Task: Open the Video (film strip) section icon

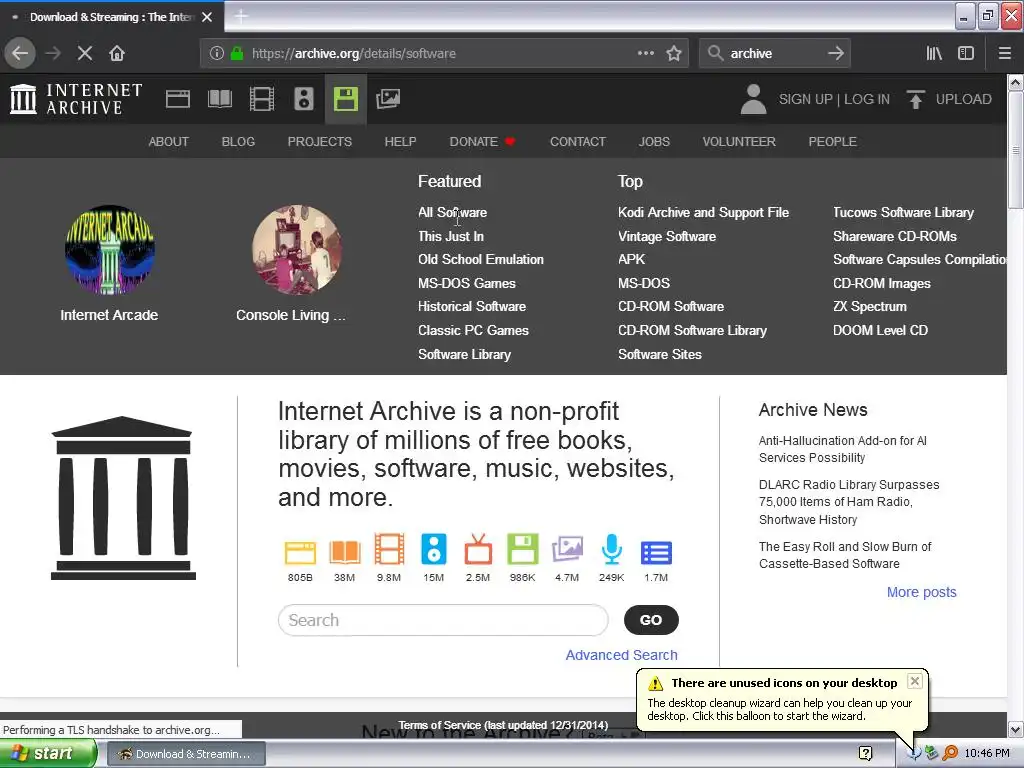Action: point(262,99)
